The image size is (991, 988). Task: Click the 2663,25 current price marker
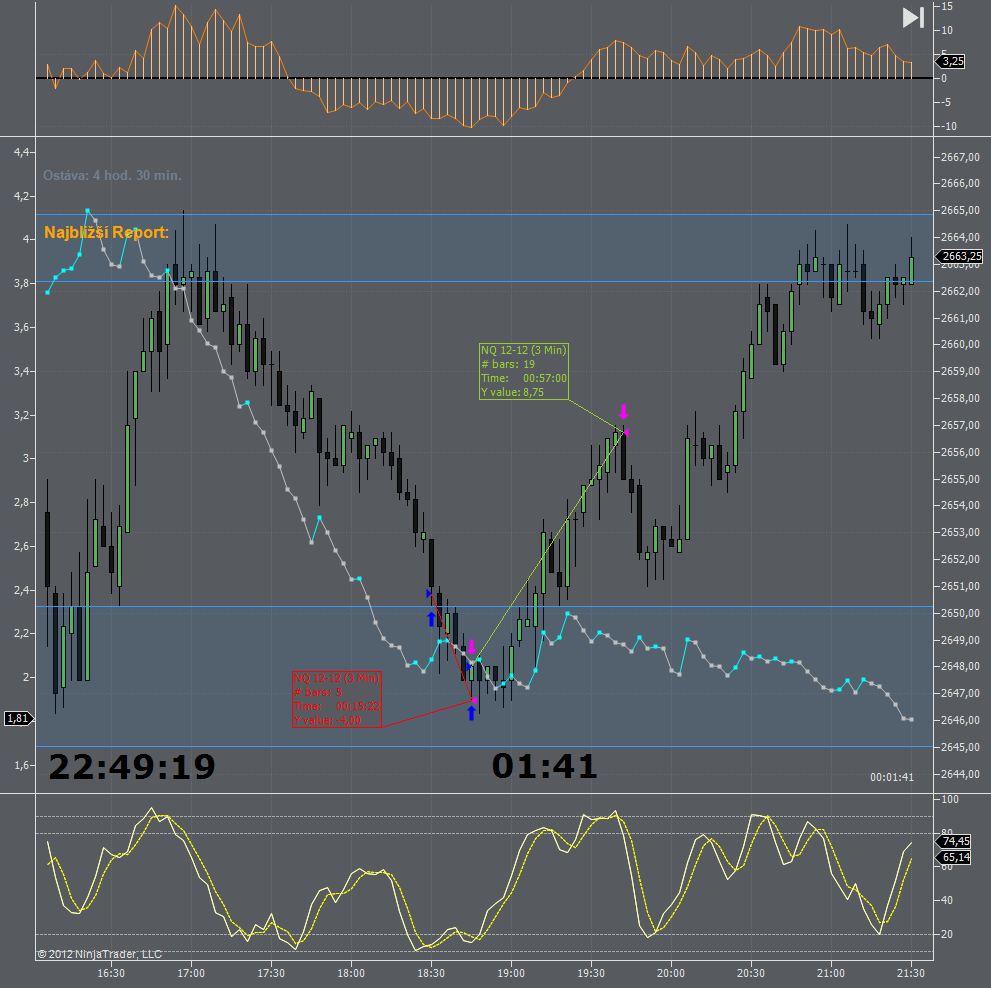959,256
